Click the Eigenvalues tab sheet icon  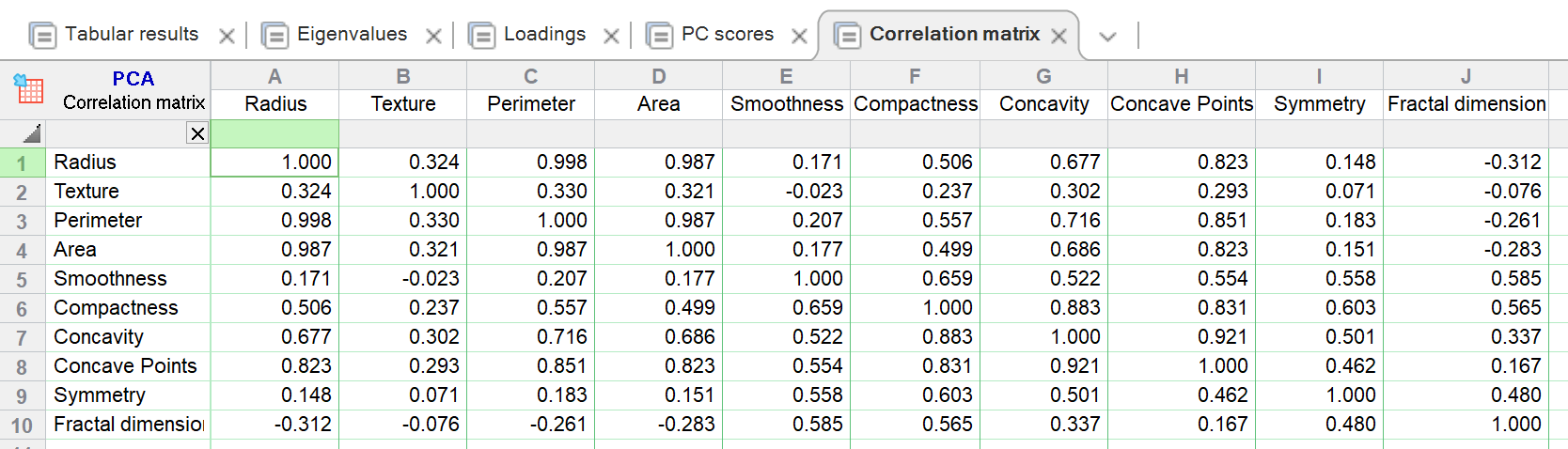point(274,36)
